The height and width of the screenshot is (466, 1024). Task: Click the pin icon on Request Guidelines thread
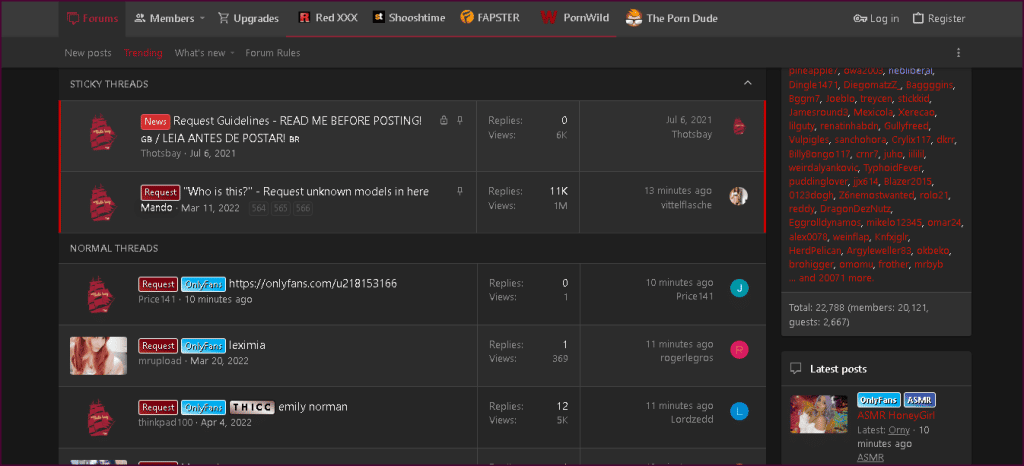(460, 120)
